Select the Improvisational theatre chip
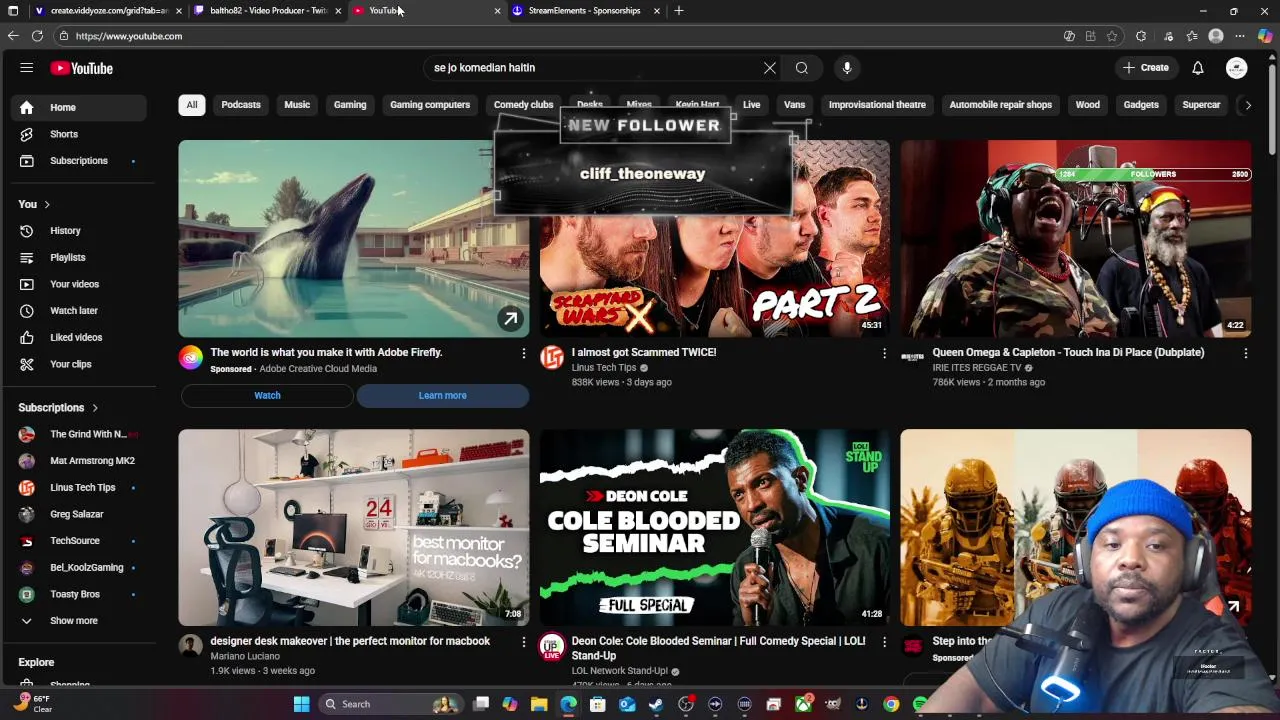This screenshot has width=1280, height=720. point(877,105)
